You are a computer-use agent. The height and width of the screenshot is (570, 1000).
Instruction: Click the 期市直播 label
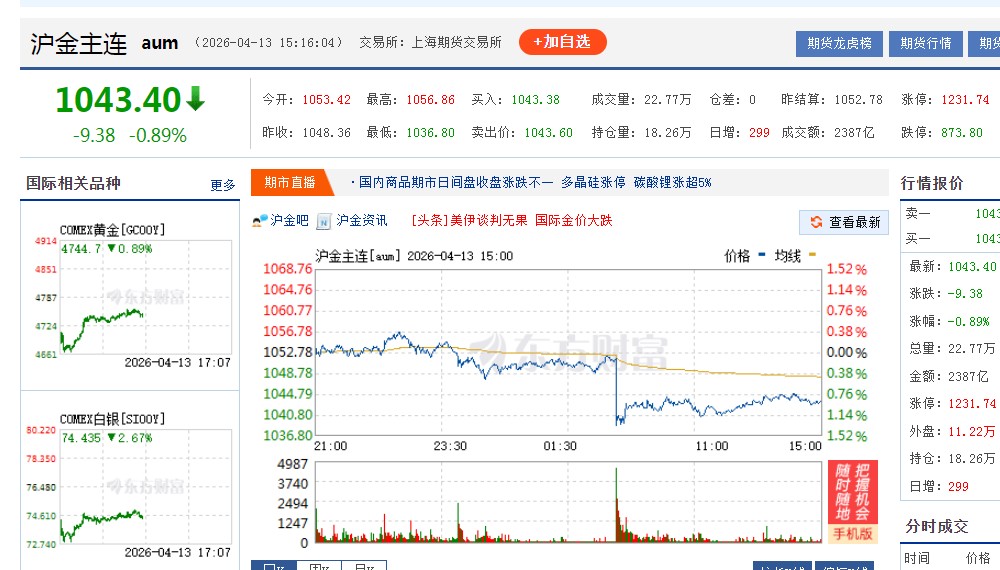pyautogui.click(x=290, y=182)
